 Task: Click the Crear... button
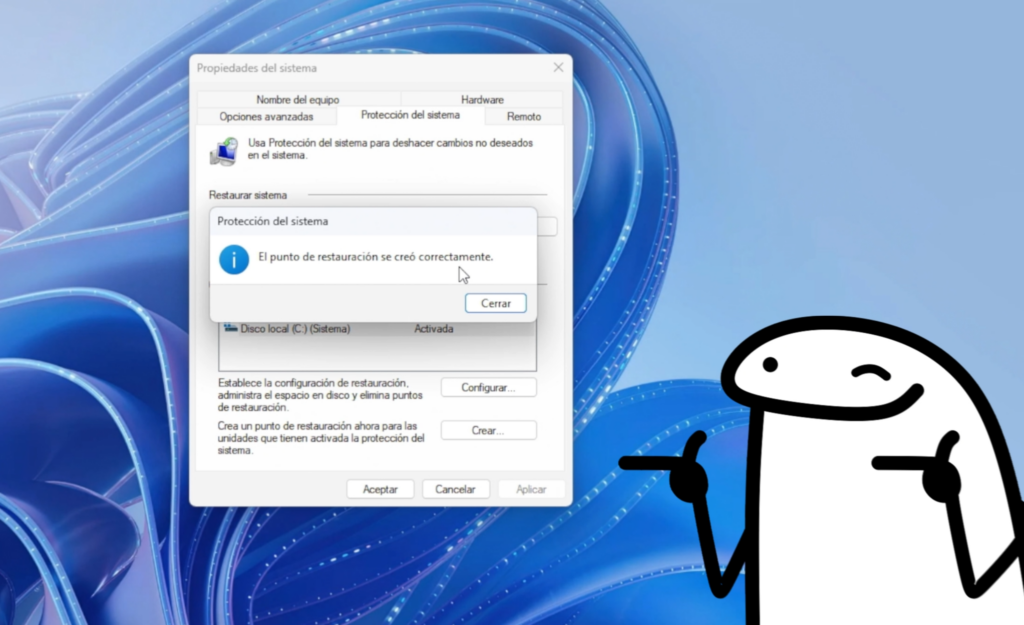coord(488,430)
